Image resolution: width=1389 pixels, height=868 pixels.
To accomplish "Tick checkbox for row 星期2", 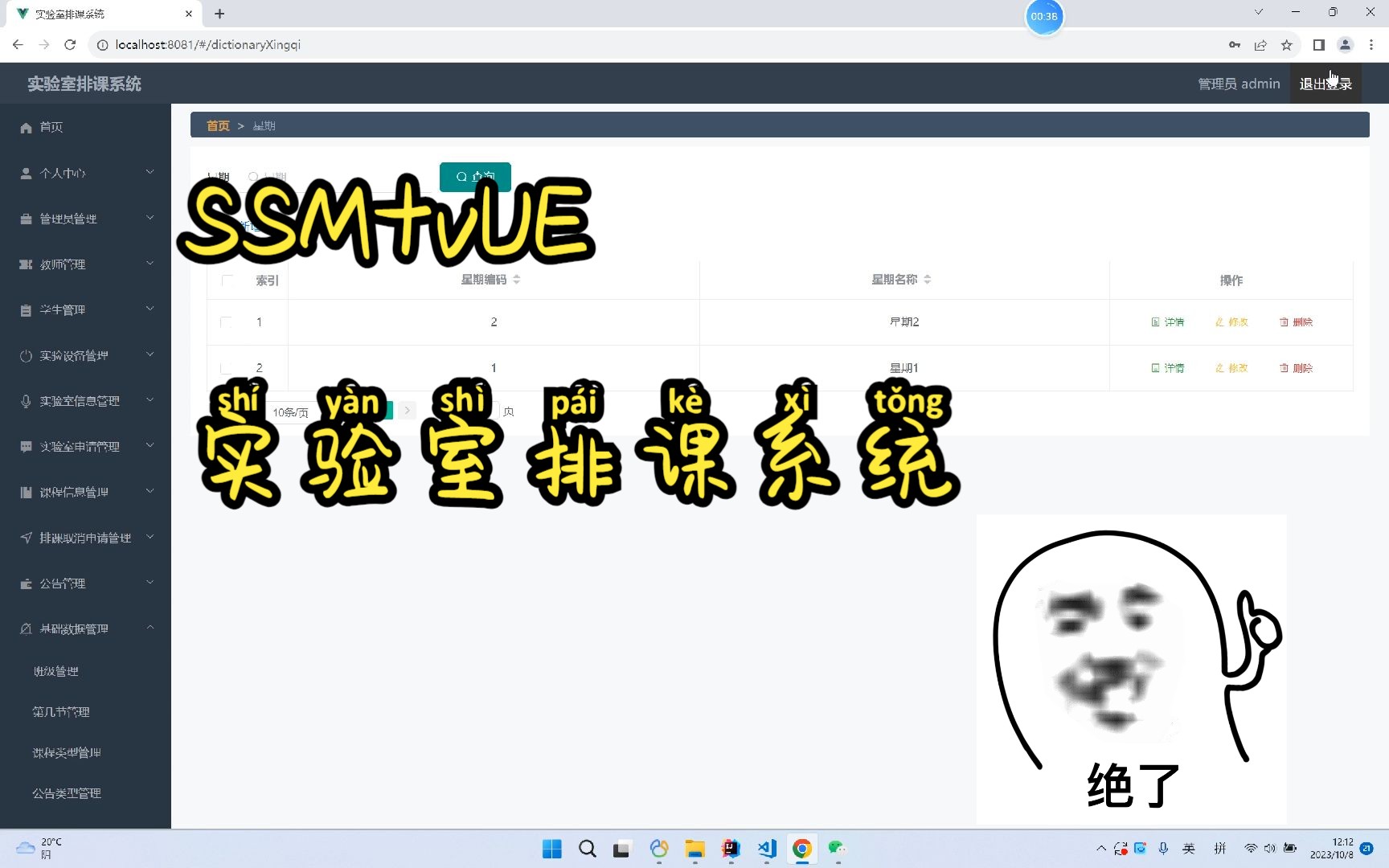I will coord(226,322).
